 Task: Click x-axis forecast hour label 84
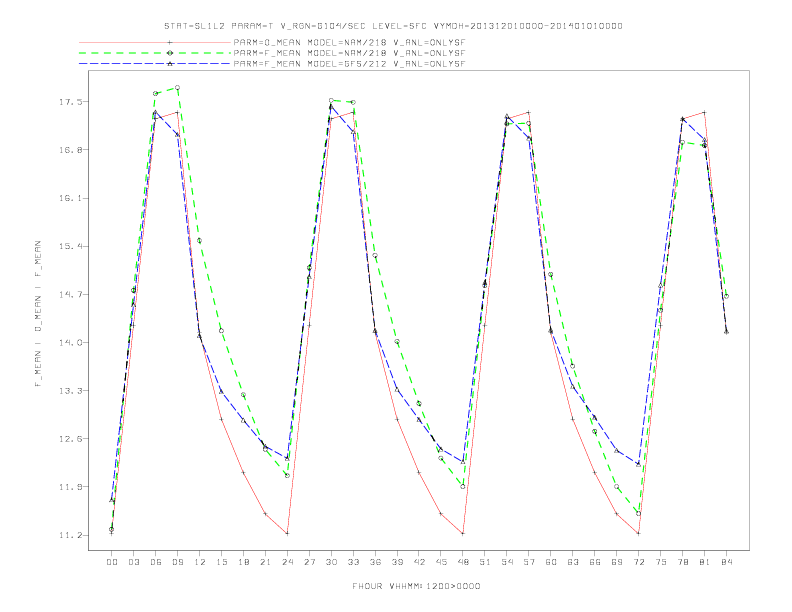[726, 562]
